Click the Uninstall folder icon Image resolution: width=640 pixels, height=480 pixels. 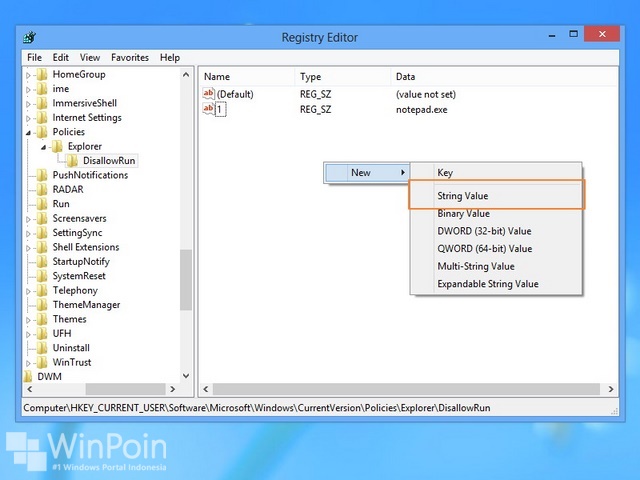tap(42, 348)
